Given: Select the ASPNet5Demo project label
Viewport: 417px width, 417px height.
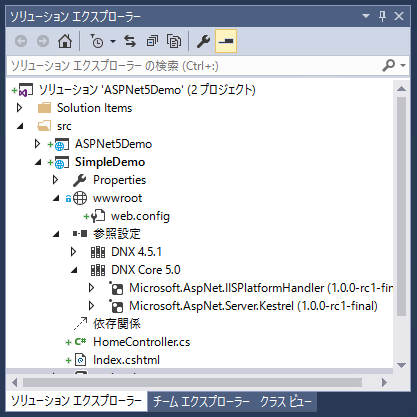Looking at the screenshot, I should point(113,144).
